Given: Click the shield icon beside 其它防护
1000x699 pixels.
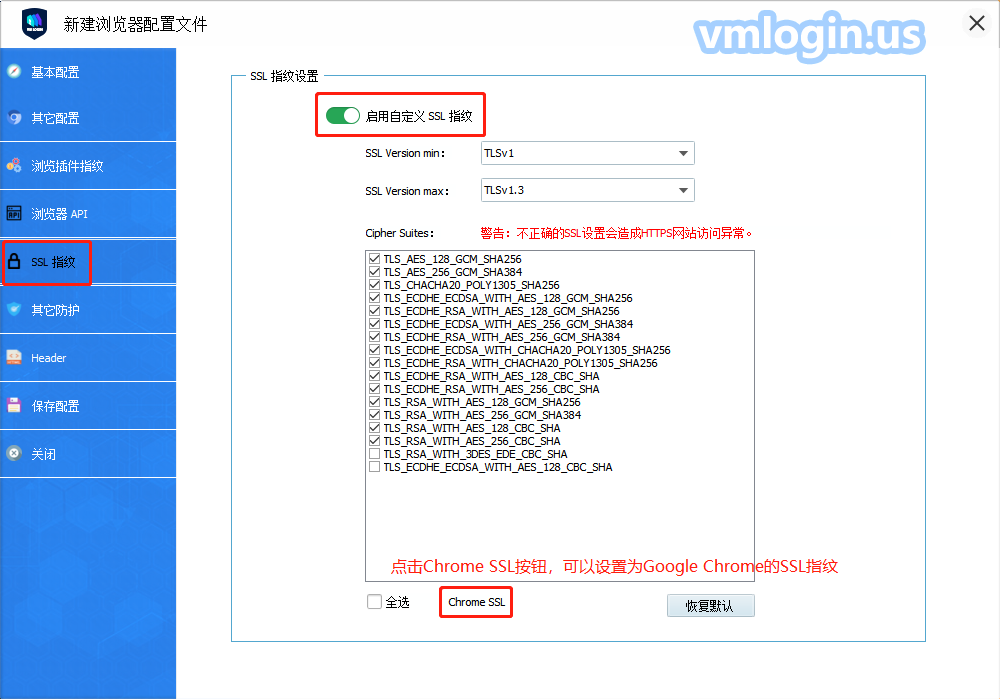Looking at the screenshot, I should [x=14, y=310].
